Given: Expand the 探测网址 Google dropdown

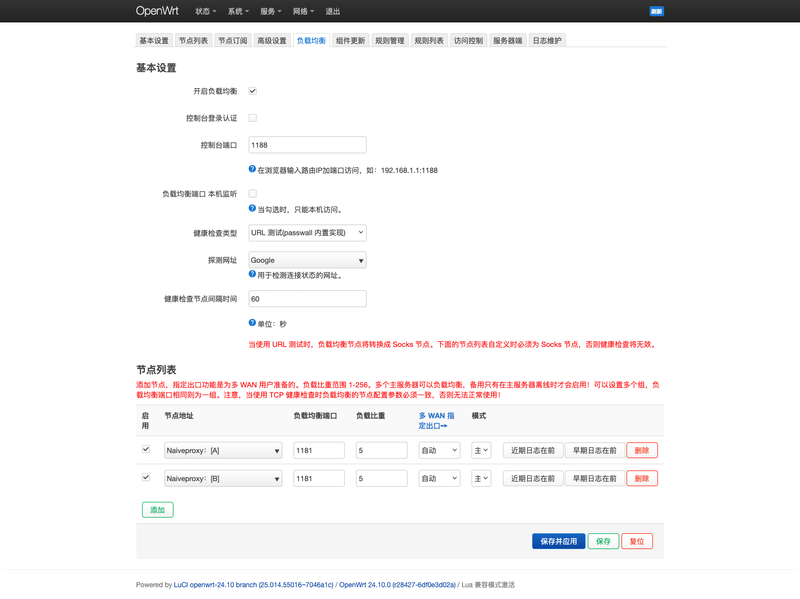Looking at the screenshot, I should click(307, 260).
